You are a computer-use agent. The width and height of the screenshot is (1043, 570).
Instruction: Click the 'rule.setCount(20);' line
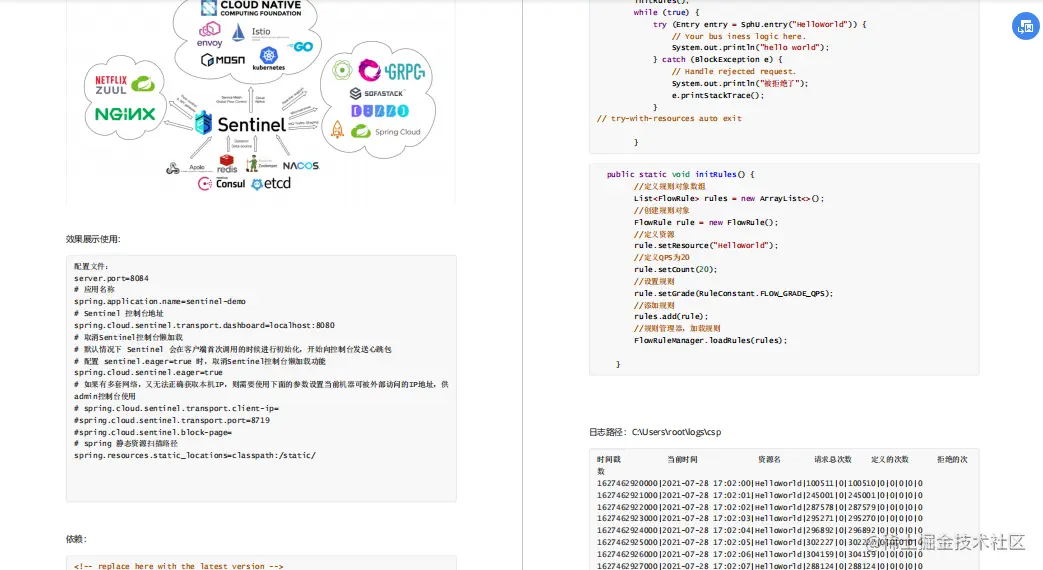(675, 269)
